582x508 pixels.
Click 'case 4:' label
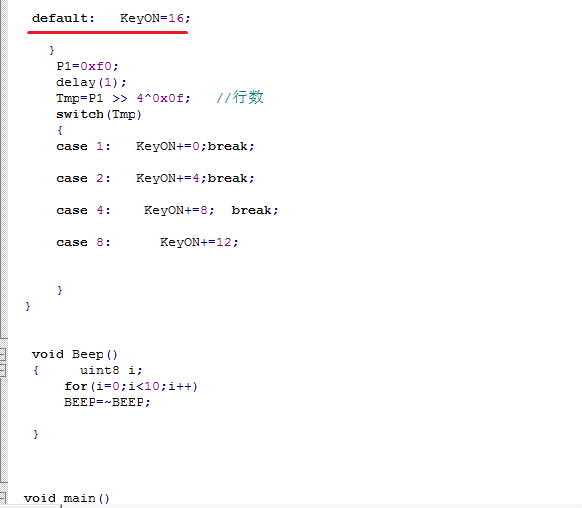click(x=84, y=210)
